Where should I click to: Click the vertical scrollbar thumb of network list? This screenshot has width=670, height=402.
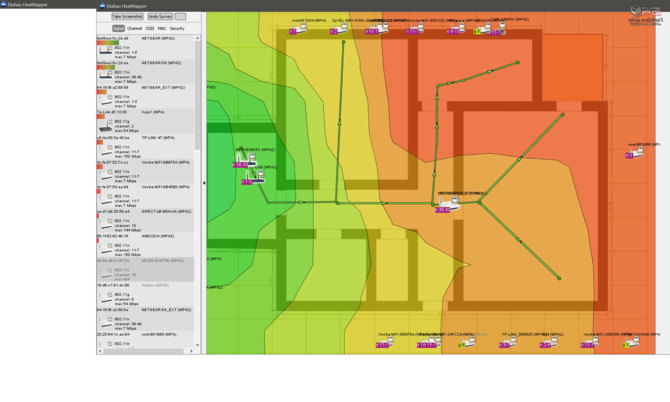pyautogui.click(x=197, y=95)
